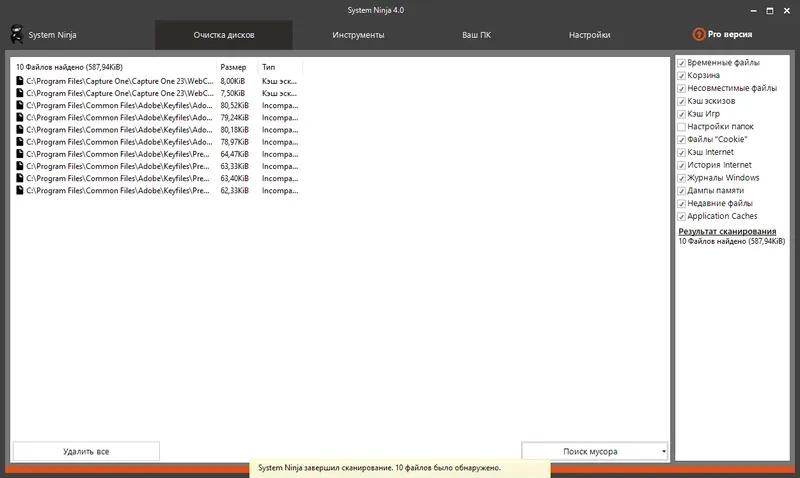Sort by the Размер column header
This screenshot has width=800, height=478.
236,67
